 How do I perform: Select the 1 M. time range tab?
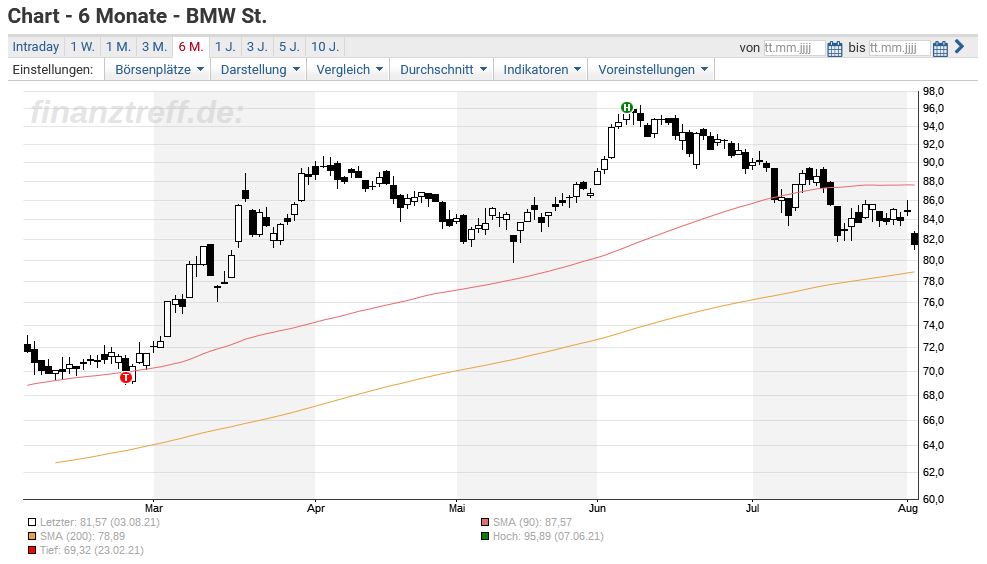pyautogui.click(x=118, y=47)
